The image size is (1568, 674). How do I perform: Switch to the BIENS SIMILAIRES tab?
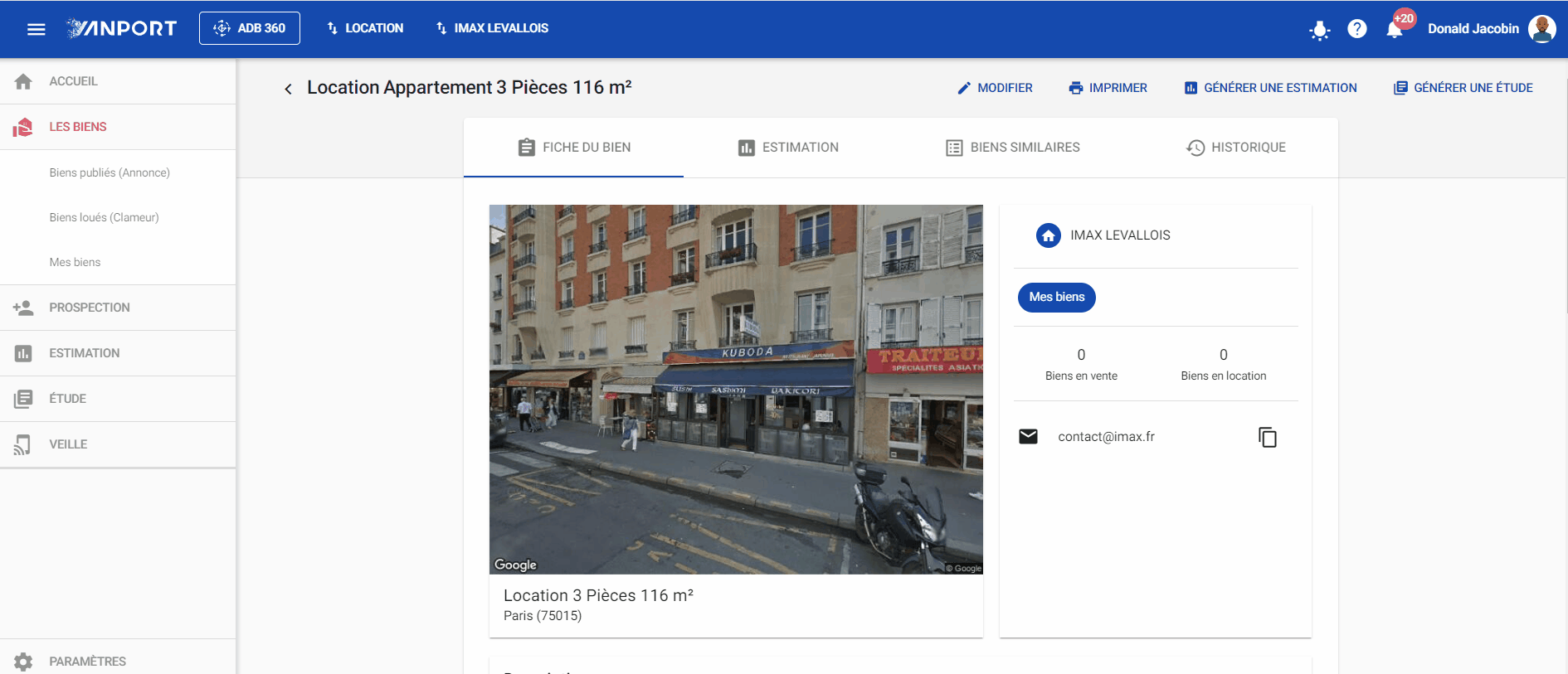pos(1013,148)
